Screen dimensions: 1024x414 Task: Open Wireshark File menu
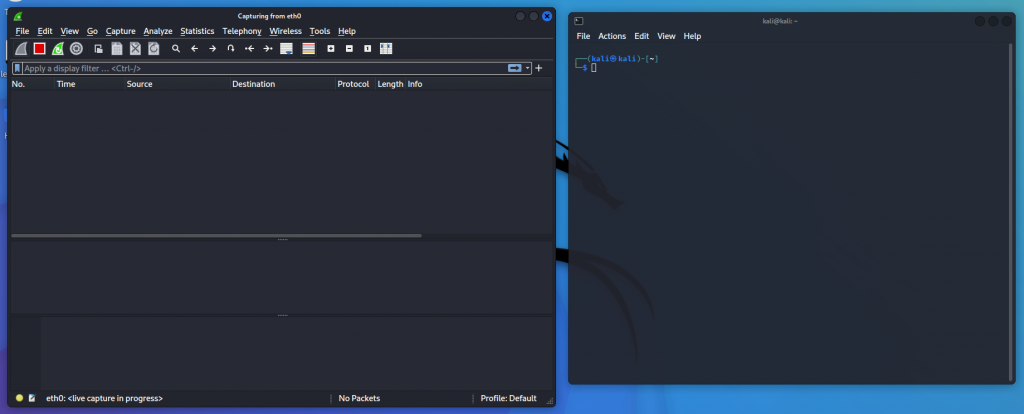click(22, 31)
